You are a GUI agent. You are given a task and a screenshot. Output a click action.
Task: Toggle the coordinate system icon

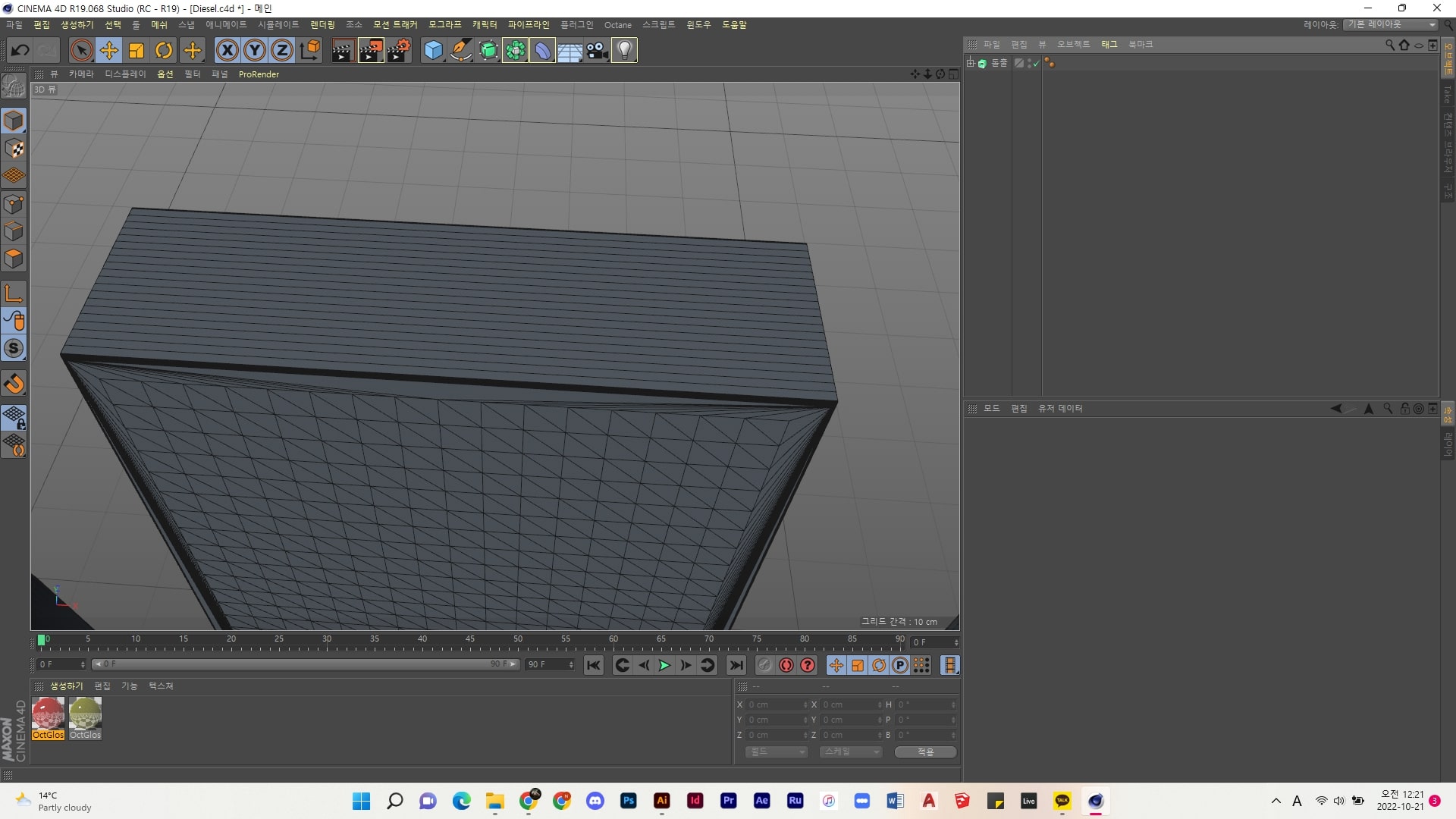click(310, 51)
